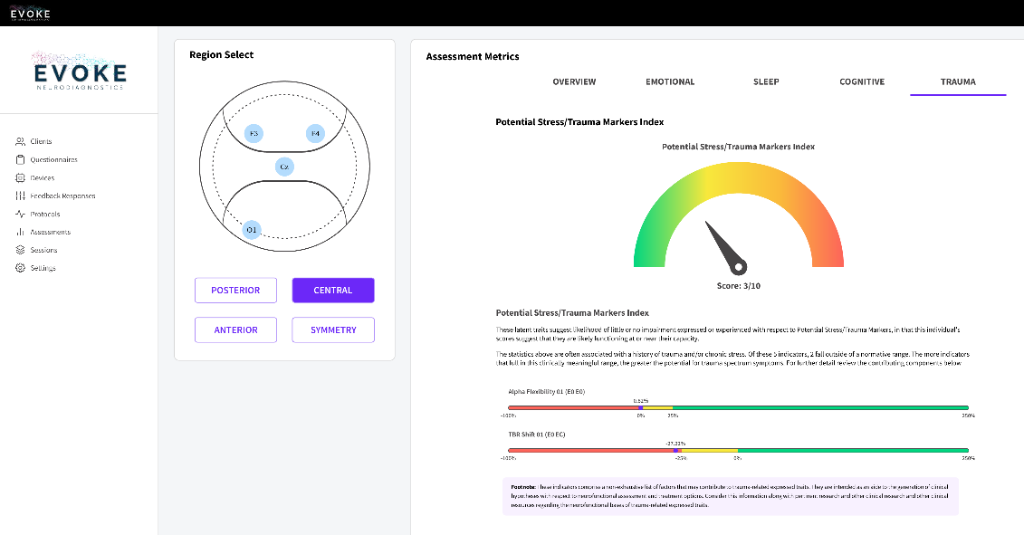
Task: Select the Symmetry region button
Action: click(x=333, y=330)
